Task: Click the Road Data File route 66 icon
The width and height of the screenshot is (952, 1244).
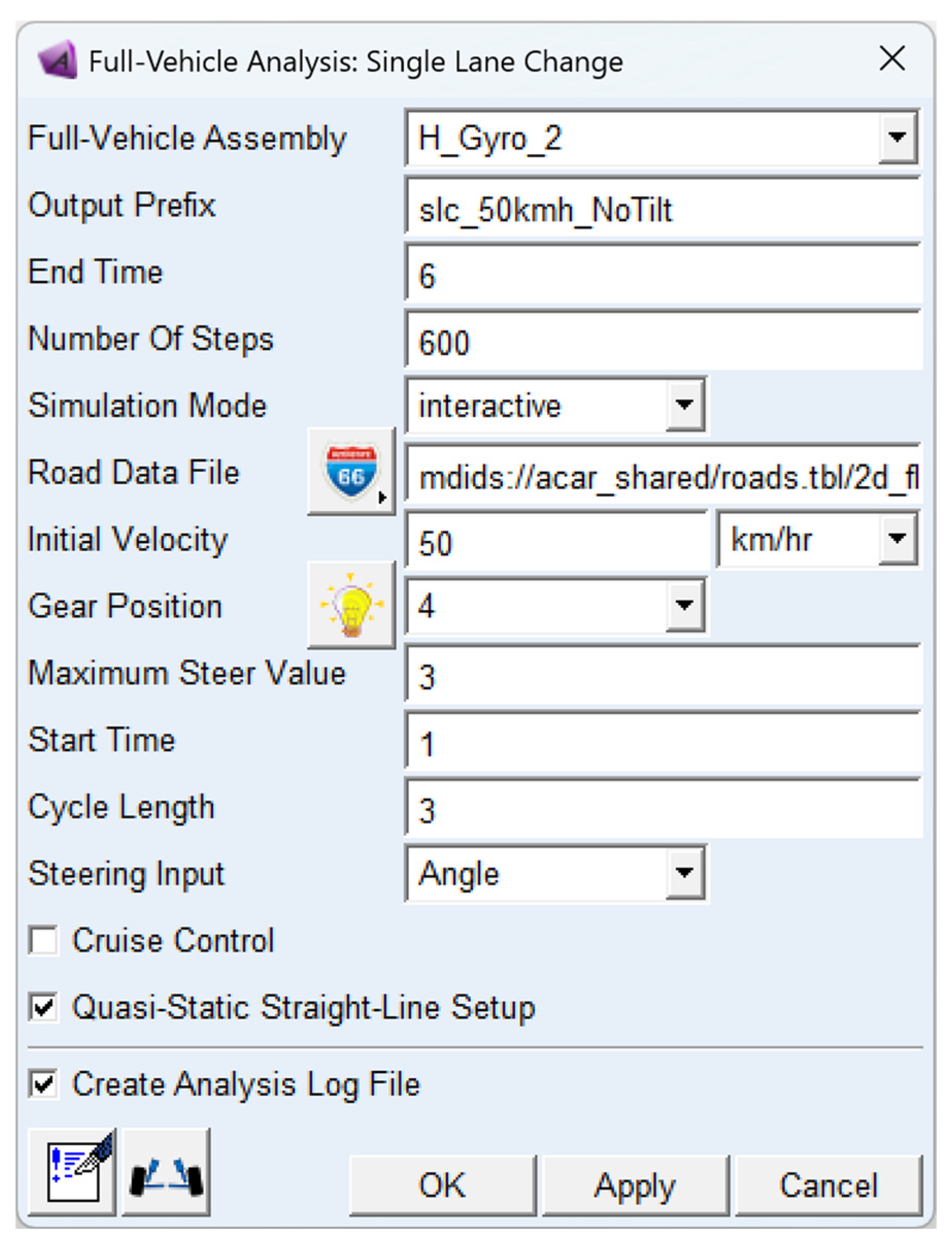Action: click(x=351, y=471)
